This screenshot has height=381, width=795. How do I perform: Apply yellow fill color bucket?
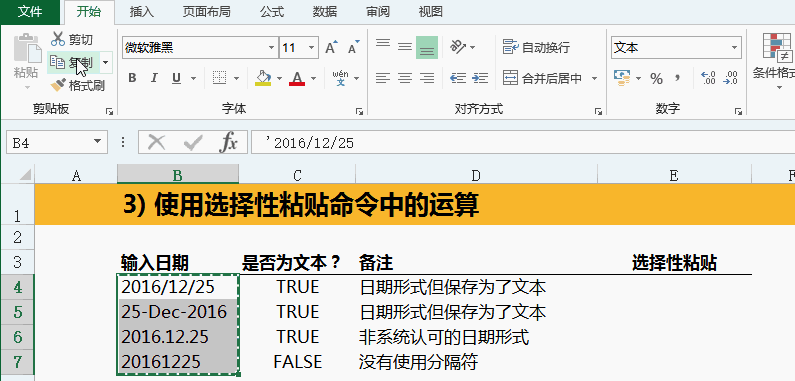tap(263, 78)
